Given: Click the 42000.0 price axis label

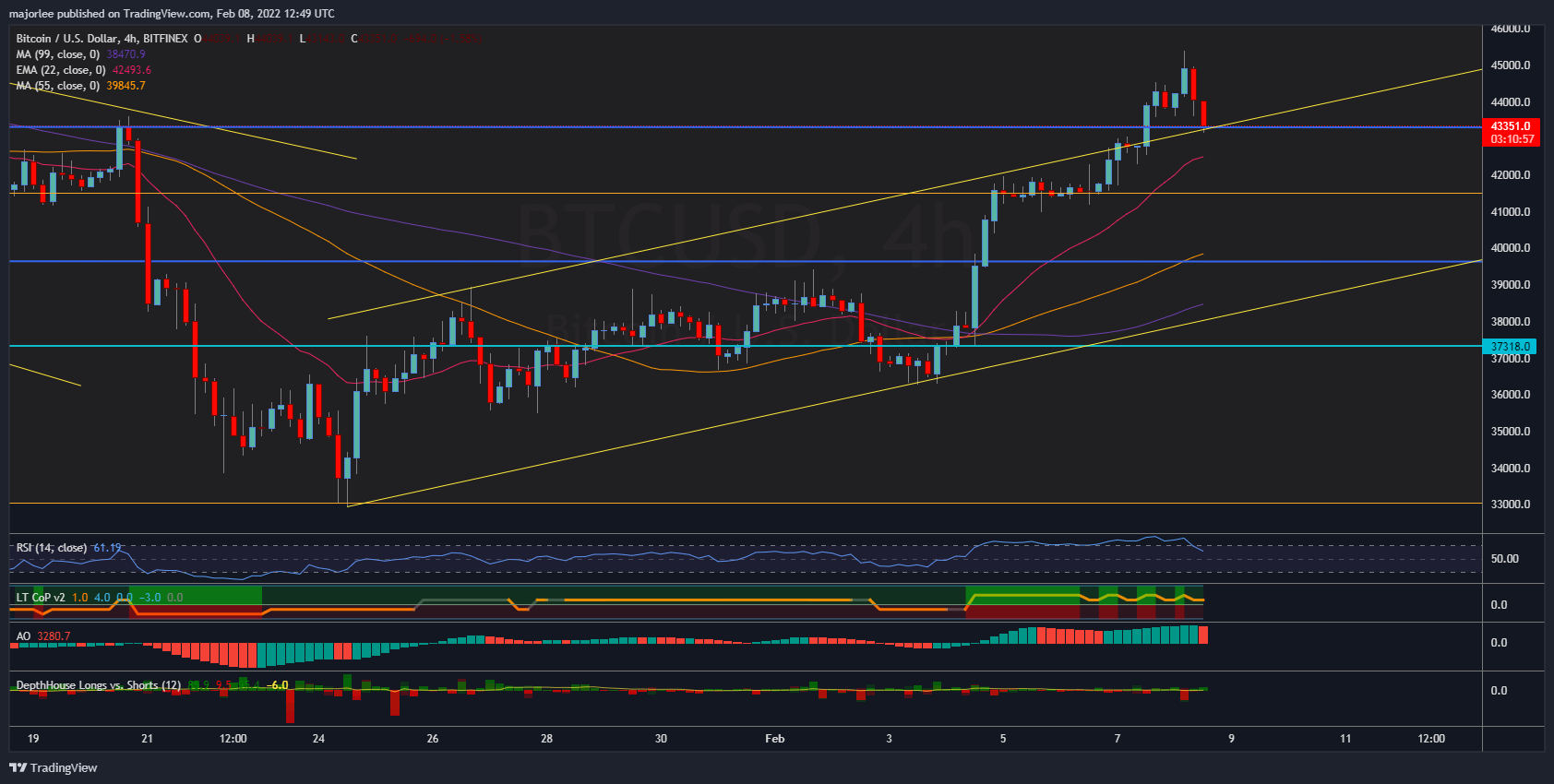Looking at the screenshot, I should (1511, 175).
